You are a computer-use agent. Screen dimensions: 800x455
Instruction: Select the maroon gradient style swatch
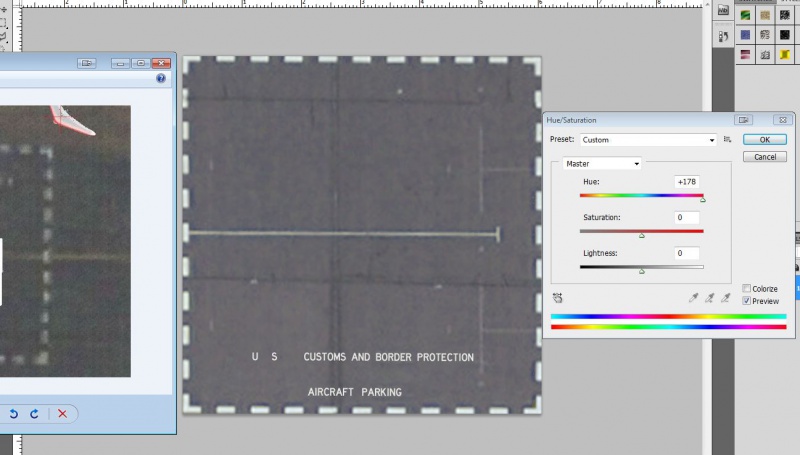745,54
